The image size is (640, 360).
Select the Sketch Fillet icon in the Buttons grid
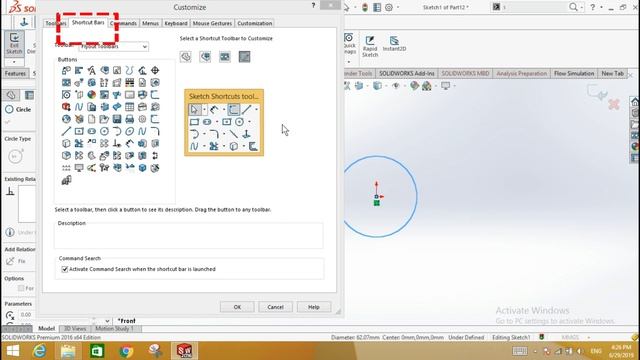point(155,131)
